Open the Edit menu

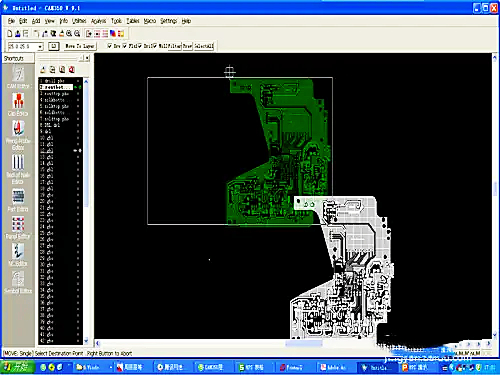tap(23, 21)
